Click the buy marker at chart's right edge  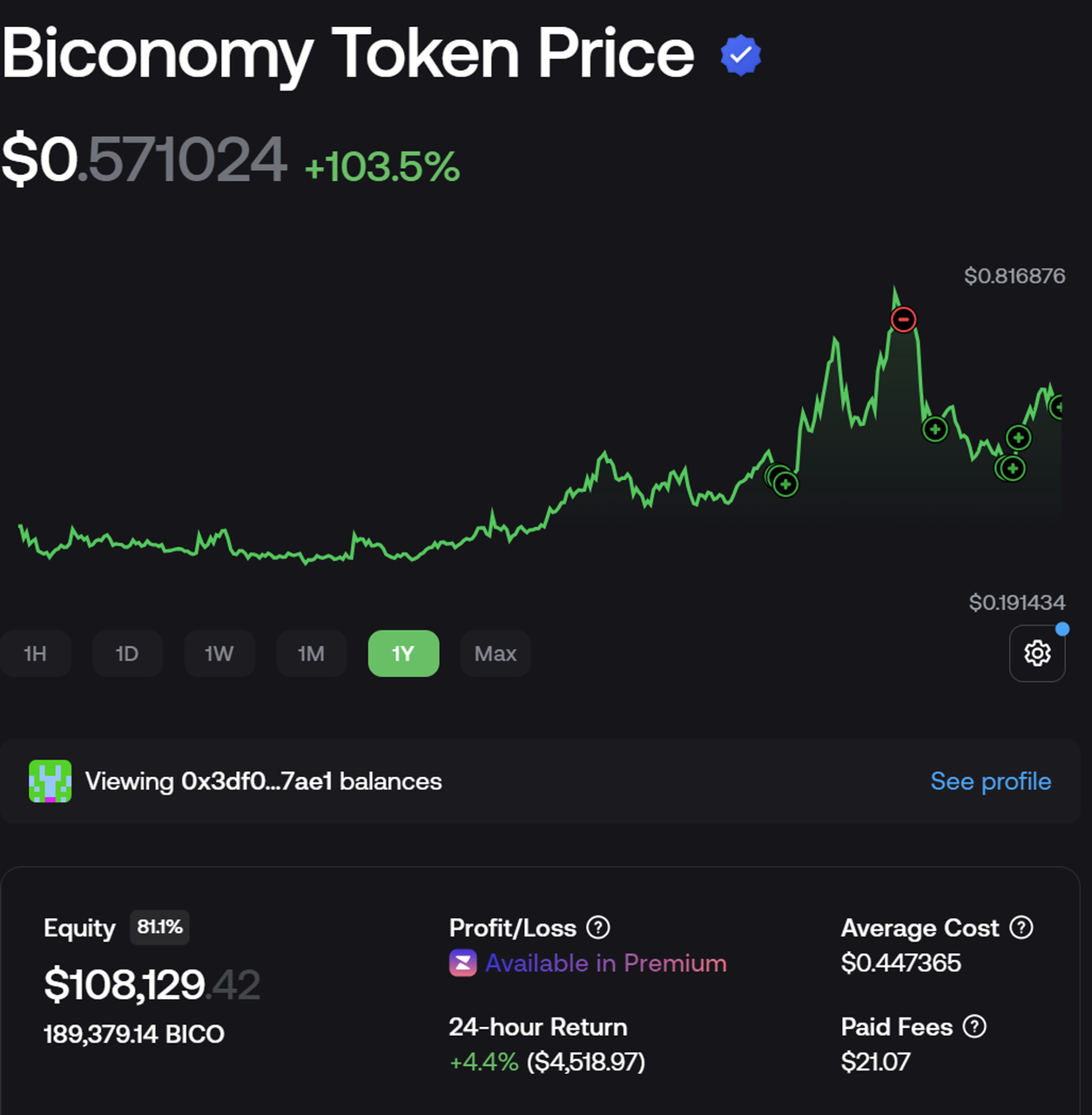(x=1057, y=407)
